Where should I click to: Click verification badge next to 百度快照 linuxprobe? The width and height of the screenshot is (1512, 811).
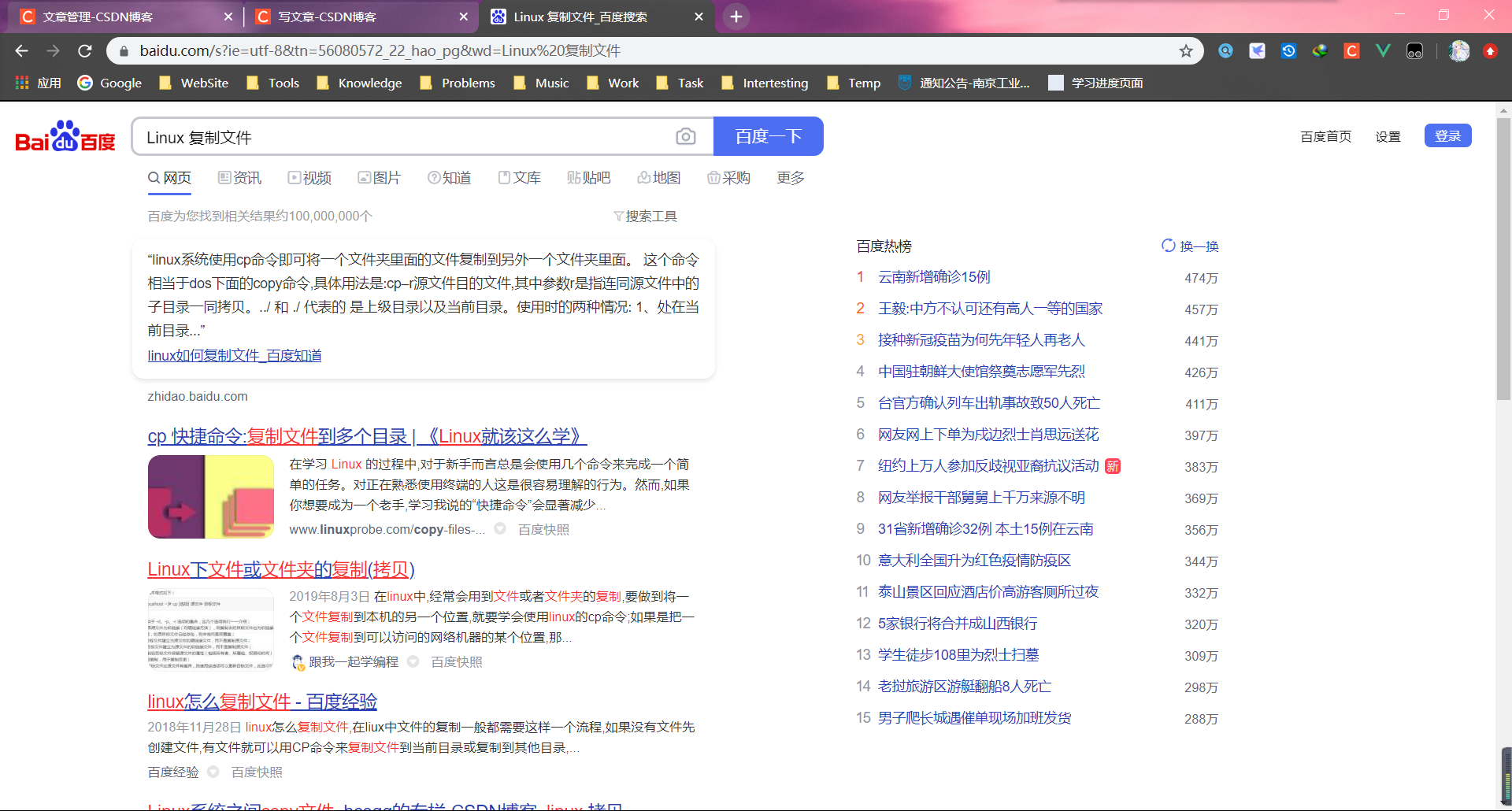500,529
